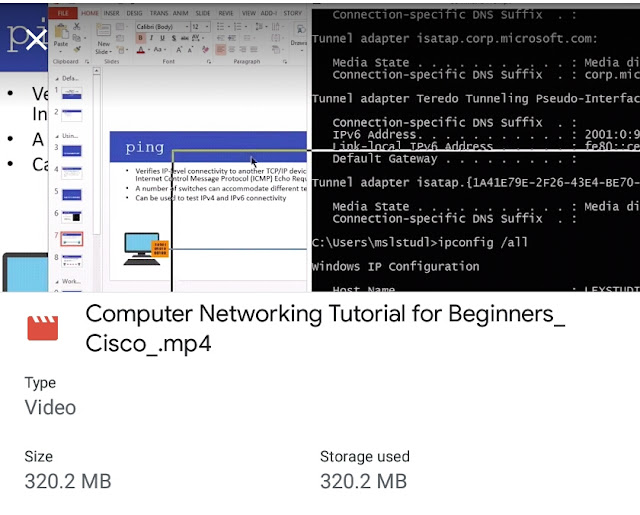This screenshot has width=640, height=515.
Task: Tap the file name Computer Networking Tutorial for Beginners_Cisco_.mp4
Action: click(x=325, y=329)
